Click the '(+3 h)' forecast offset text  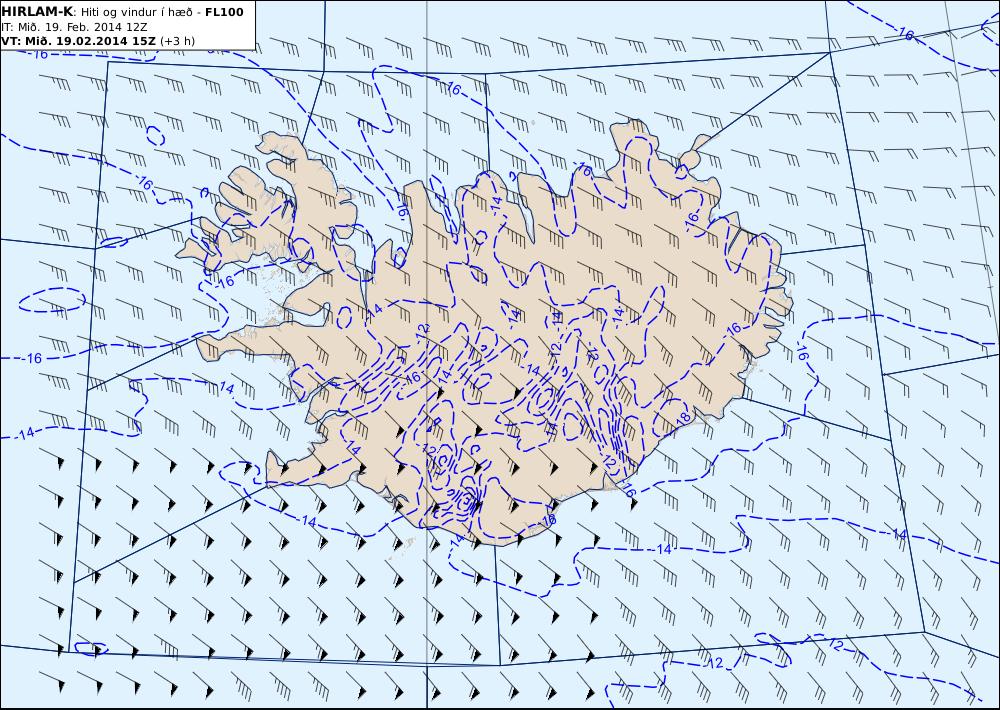(x=177, y=41)
